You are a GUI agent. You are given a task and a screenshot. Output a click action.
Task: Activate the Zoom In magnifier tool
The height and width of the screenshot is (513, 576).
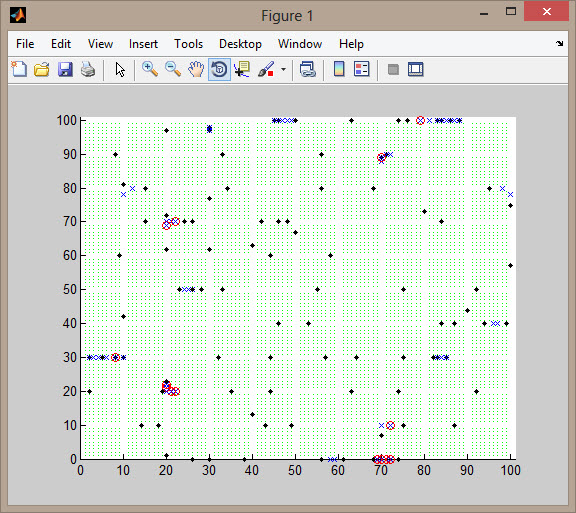150,69
